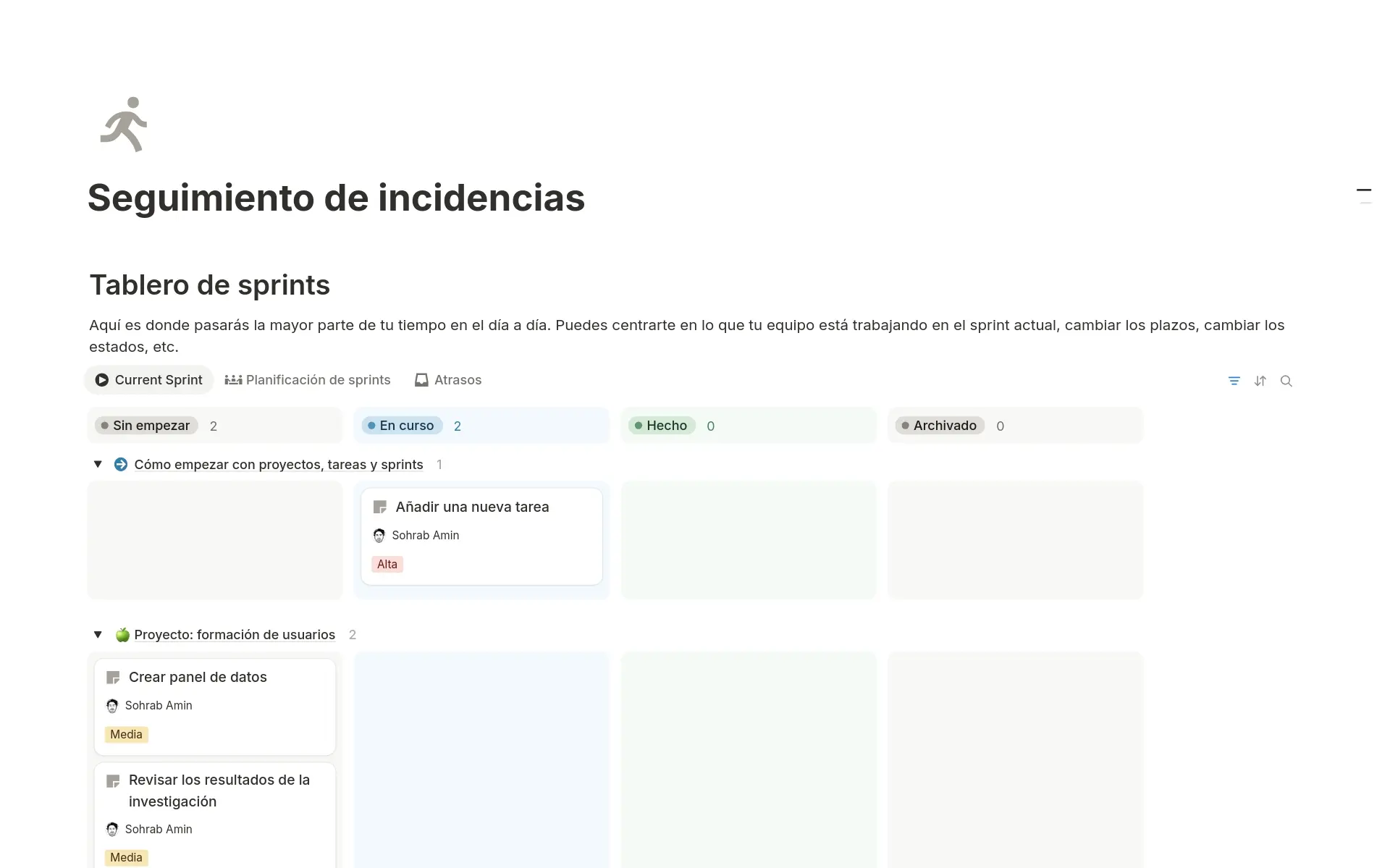Select the Current Sprint view
The image size is (1390, 868).
(x=158, y=379)
